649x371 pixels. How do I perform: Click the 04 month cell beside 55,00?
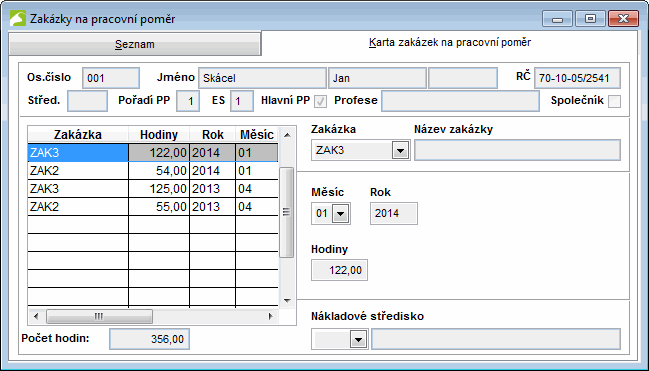[x=257, y=207]
